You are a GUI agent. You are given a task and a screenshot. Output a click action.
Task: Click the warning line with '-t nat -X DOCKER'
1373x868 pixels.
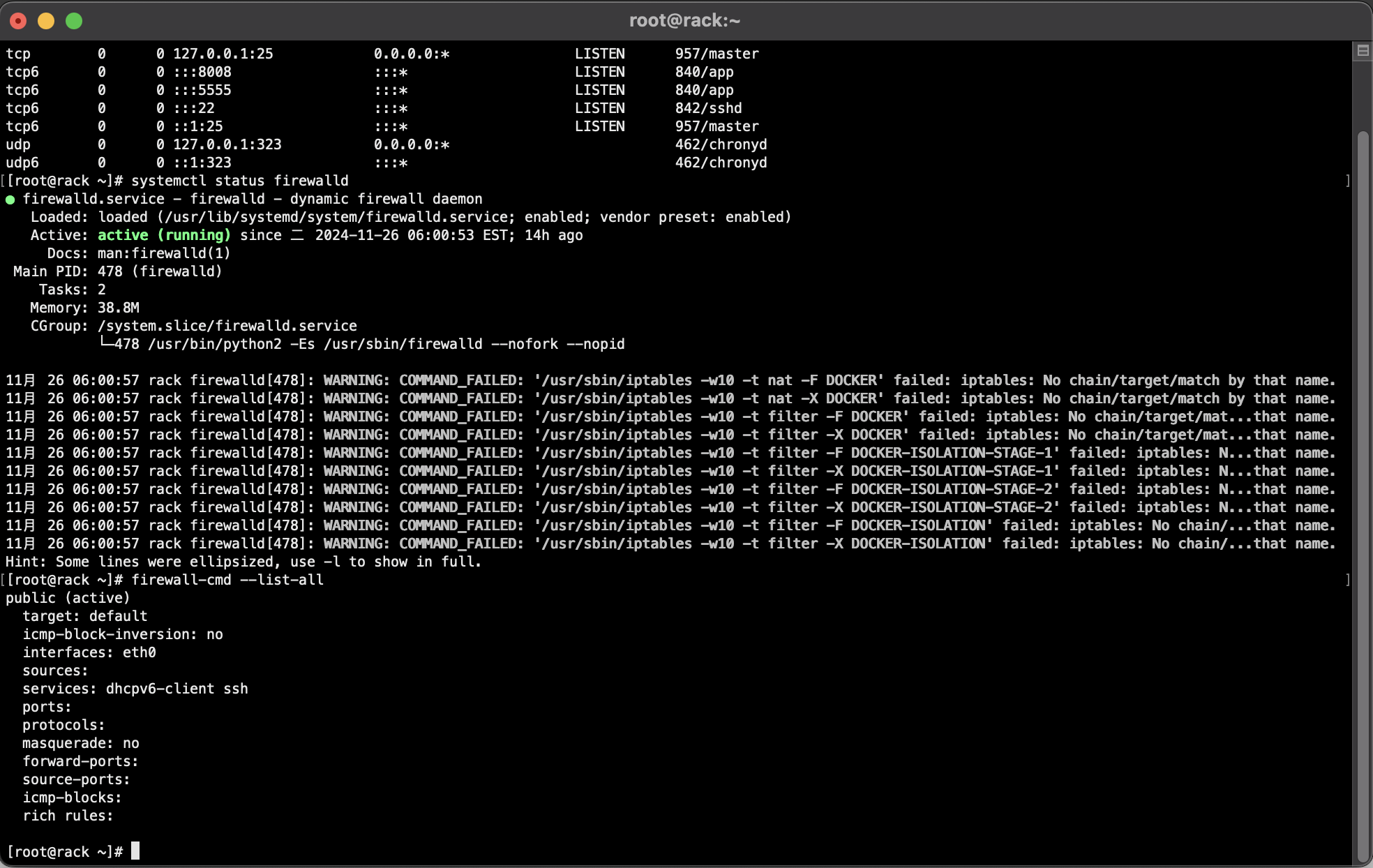pos(670,398)
